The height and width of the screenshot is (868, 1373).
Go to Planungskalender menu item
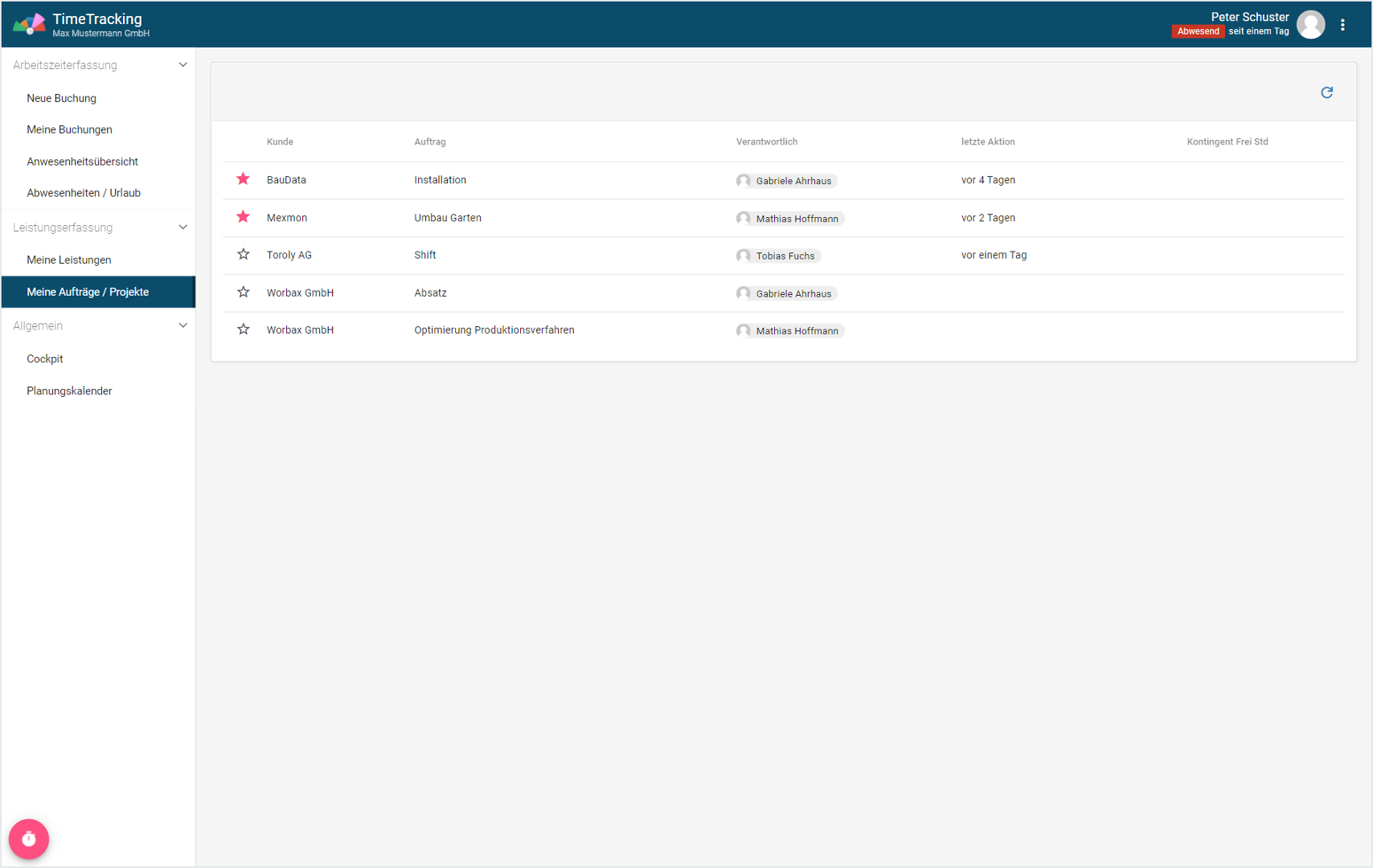(69, 391)
